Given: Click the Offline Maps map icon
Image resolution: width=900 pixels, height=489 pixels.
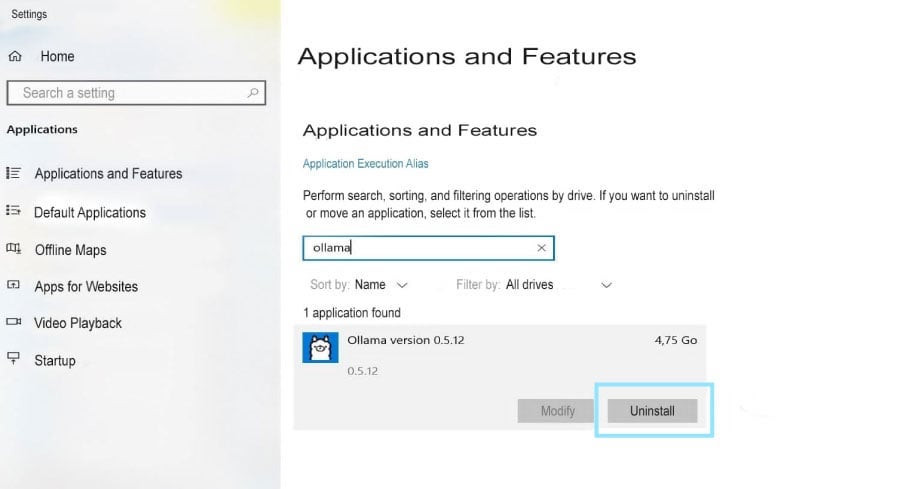Looking at the screenshot, I should coord(13,249).
